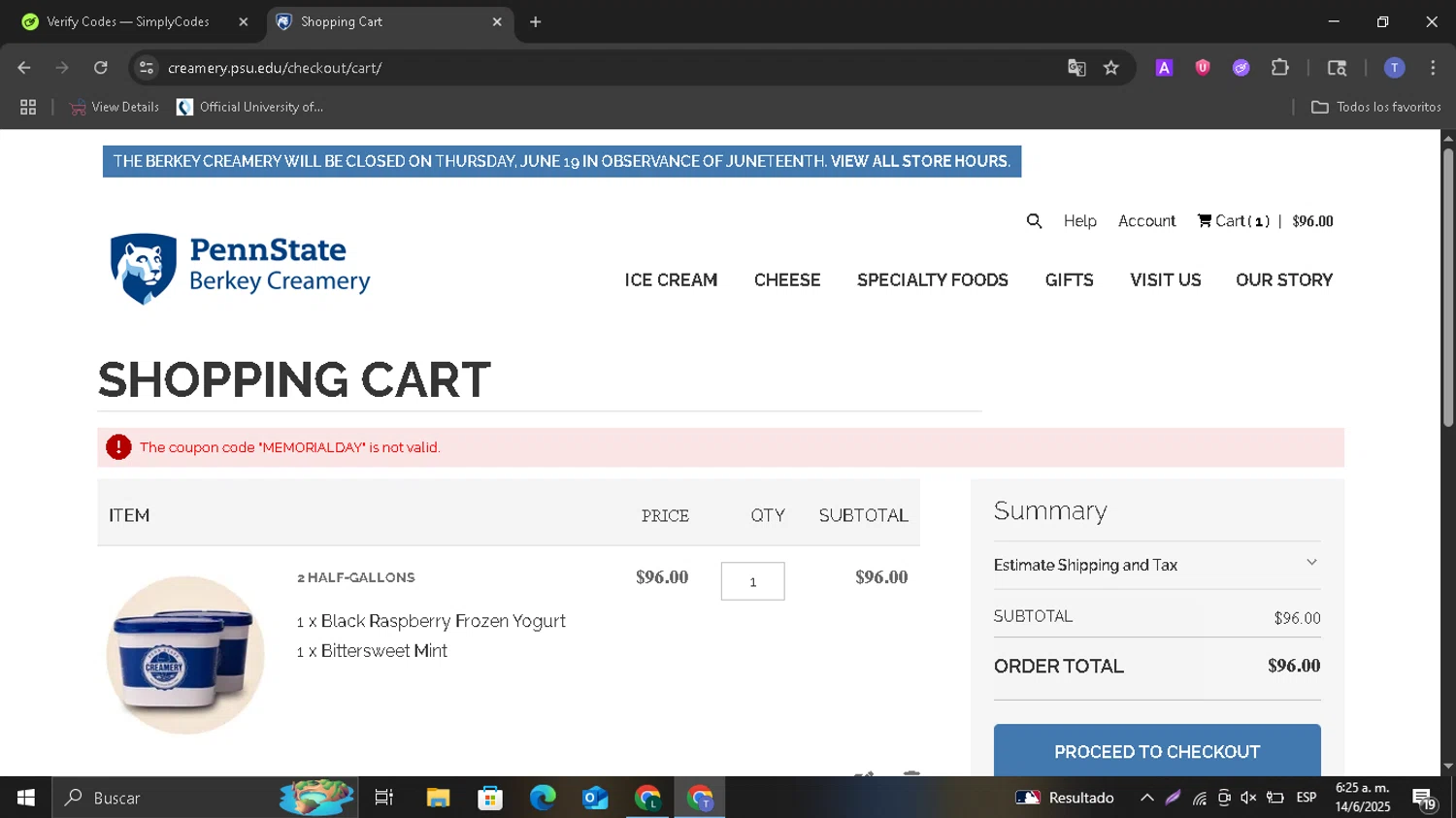This screenshot has height=818, width=1456.
Task: Click the site search magnifier icon
Action: click(x=1034, y=221)
